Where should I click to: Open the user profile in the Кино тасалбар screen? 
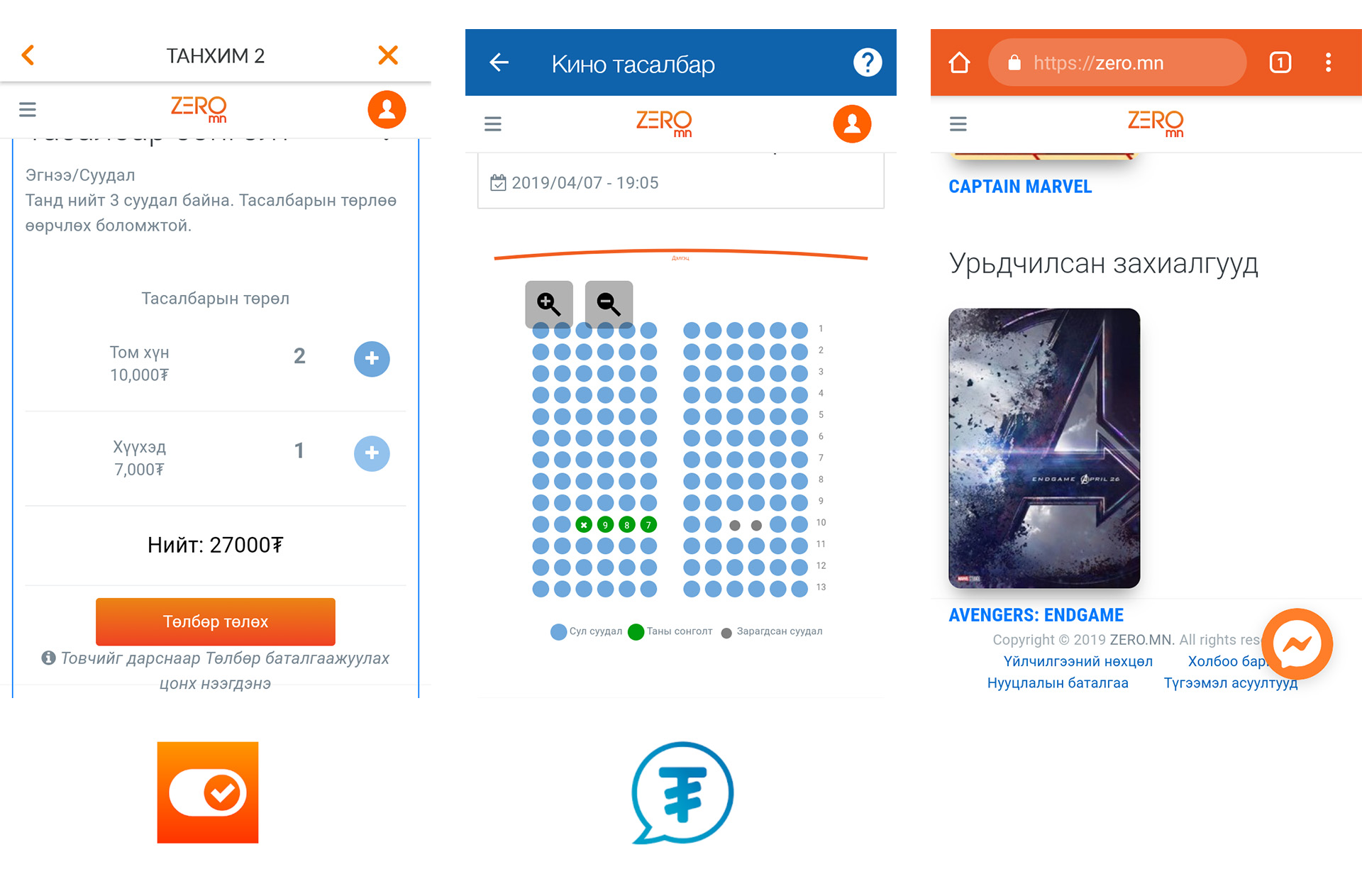coord(852,124)
